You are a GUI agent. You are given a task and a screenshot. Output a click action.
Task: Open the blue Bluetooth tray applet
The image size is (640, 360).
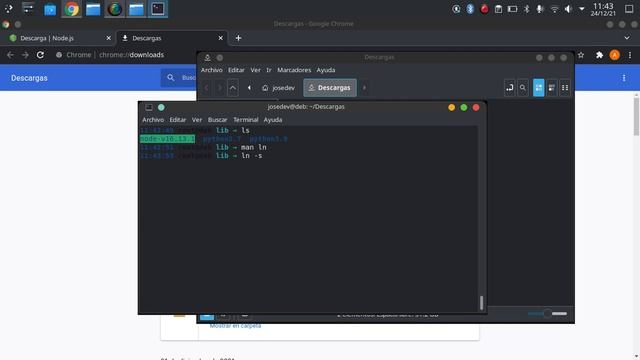tap(470, 9)
